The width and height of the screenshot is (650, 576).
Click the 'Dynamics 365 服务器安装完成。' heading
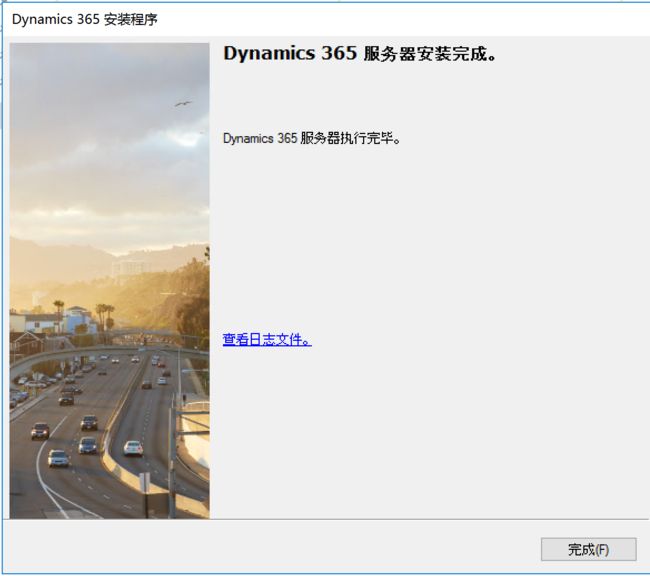(x=360, y=53)
